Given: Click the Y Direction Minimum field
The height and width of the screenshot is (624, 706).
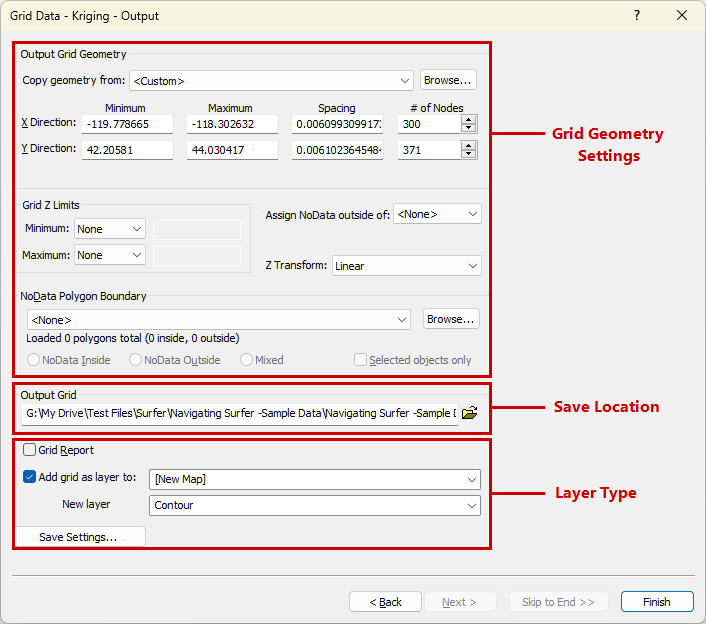Looking at the screenshot, I should click(x=127, y=150).
